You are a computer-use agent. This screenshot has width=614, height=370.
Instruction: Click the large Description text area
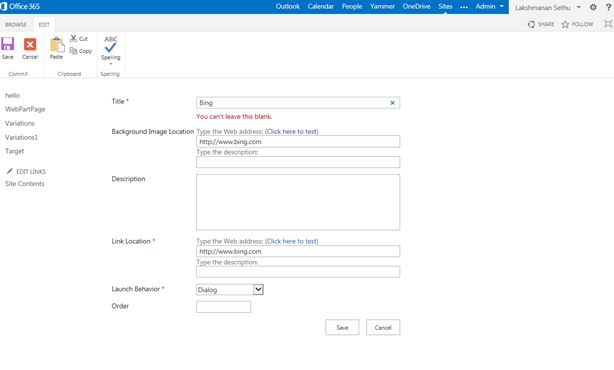point(298,202)
